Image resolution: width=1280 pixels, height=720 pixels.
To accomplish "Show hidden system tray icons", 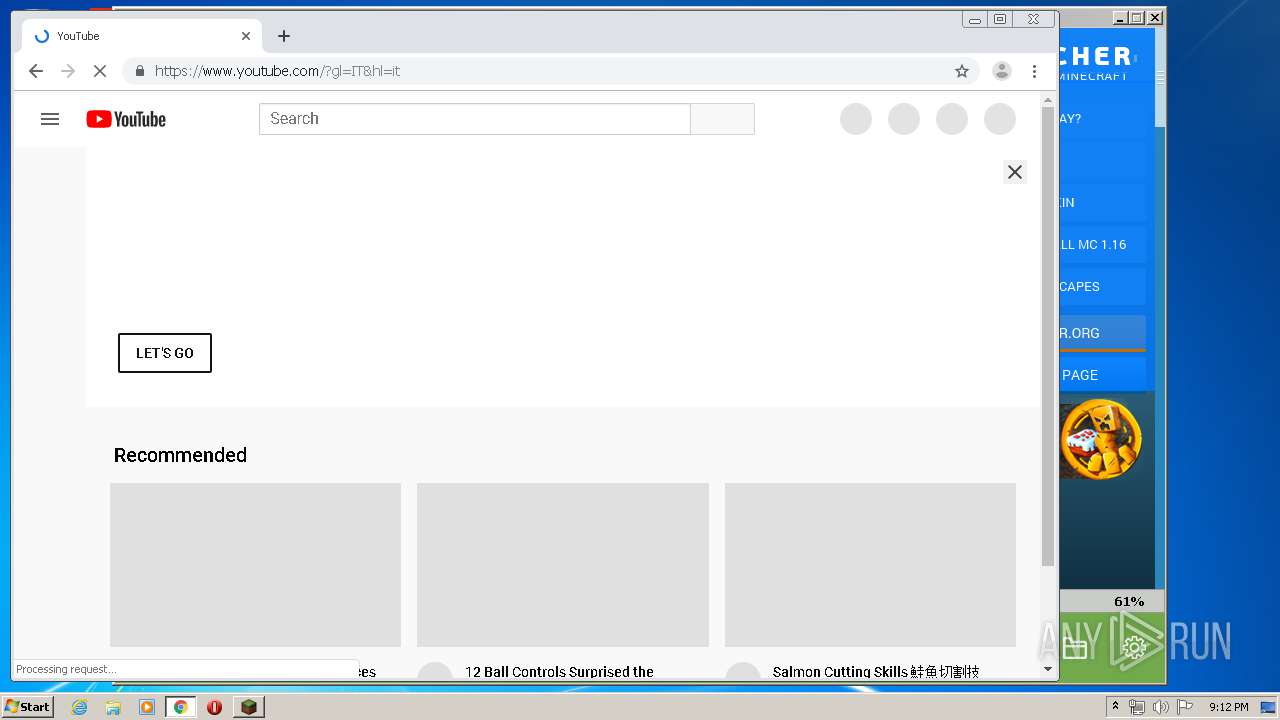I will [x=1115, y=707].
